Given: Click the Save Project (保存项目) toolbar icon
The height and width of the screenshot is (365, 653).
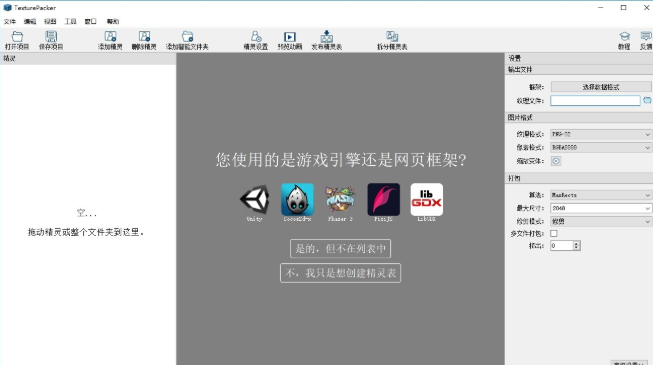Looking at the screenshot, I should click(x=51, y=40).
